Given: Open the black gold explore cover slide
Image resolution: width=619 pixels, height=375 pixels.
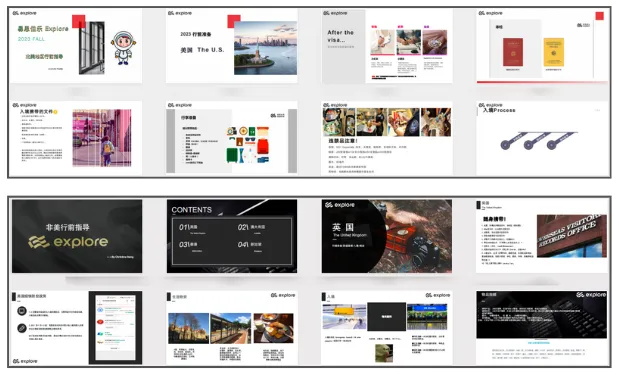Looking at the screenshot, I should point(77,236).
